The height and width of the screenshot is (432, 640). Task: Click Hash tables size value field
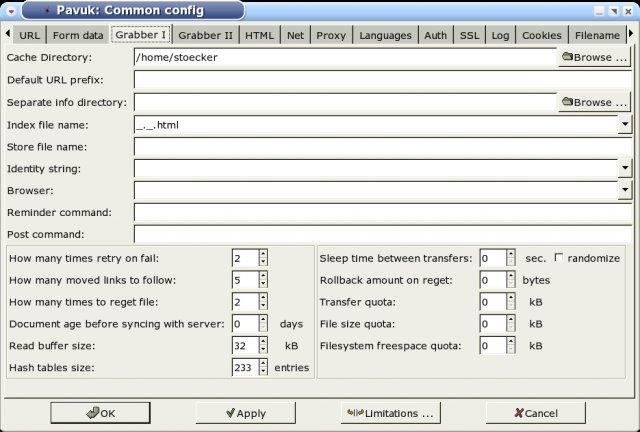click(245, 367)
